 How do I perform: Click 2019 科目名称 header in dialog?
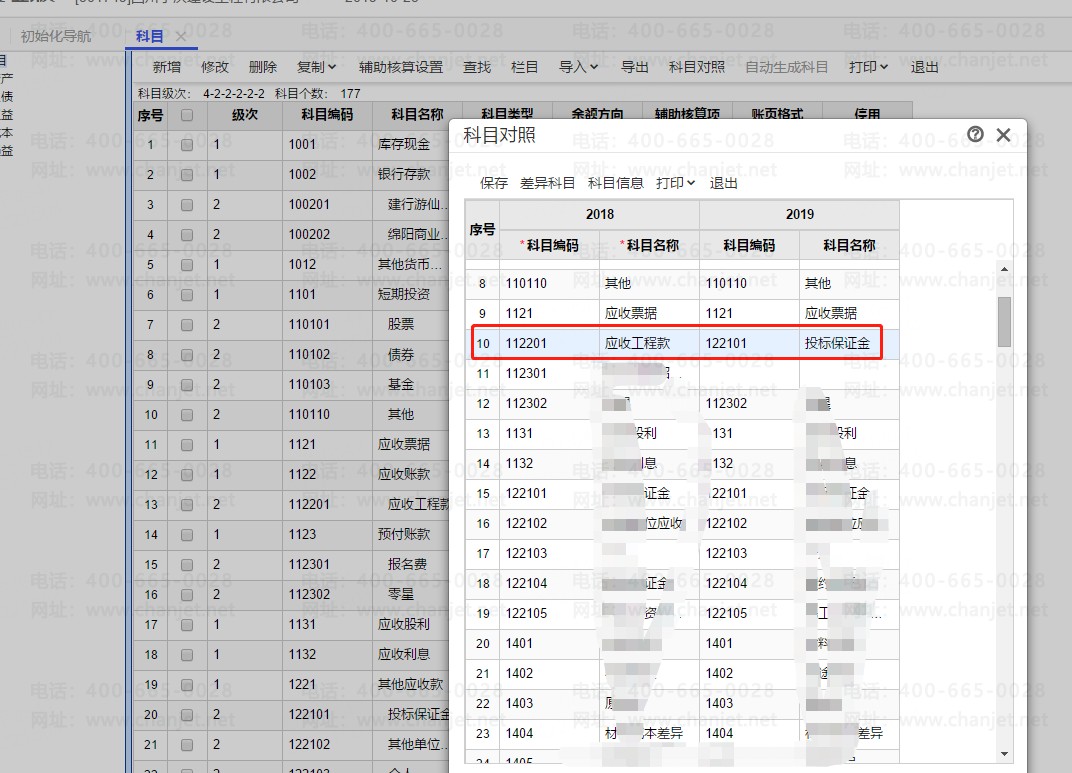click(x=849, y=245)
